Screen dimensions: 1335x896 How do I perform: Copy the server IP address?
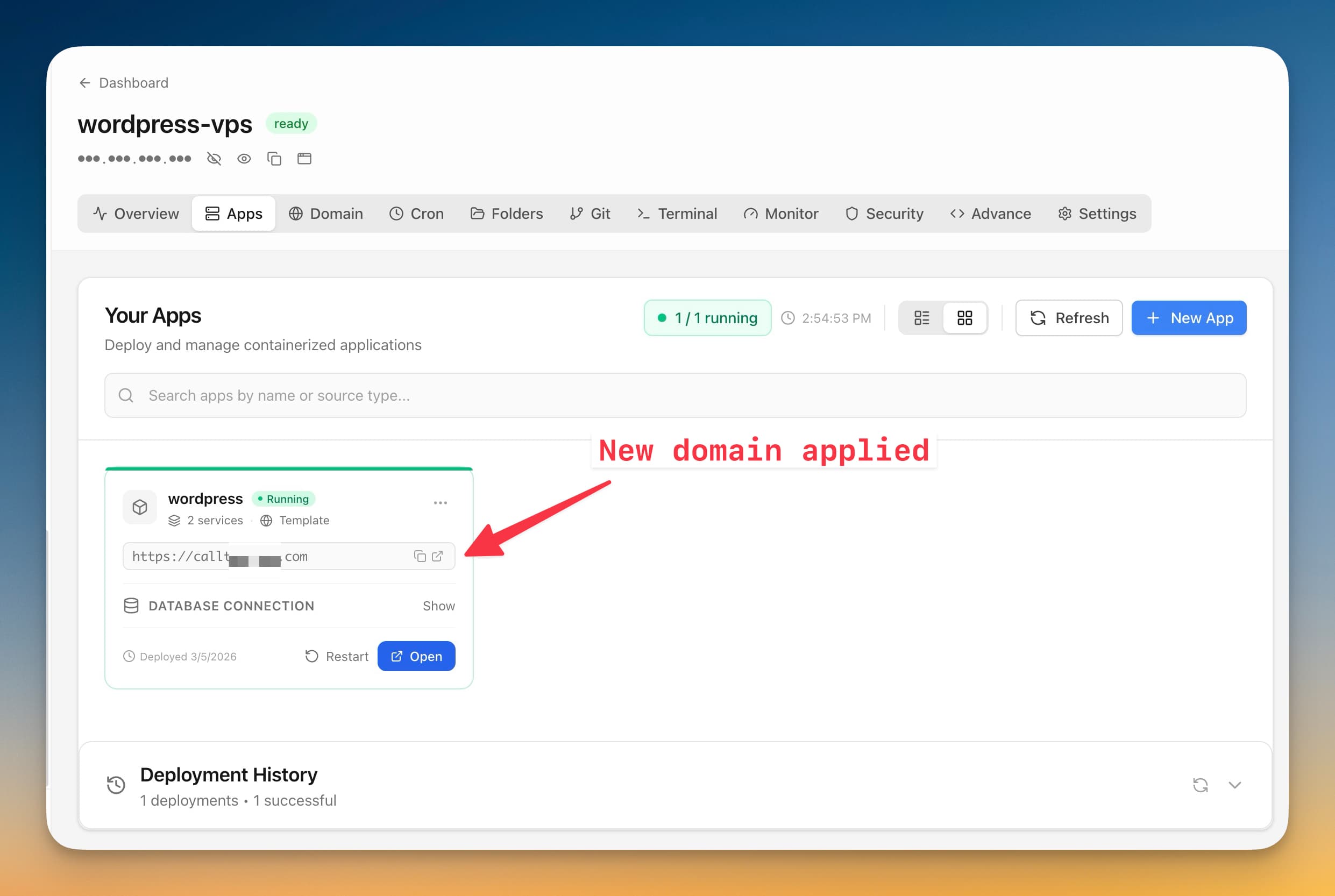(274, 158)
